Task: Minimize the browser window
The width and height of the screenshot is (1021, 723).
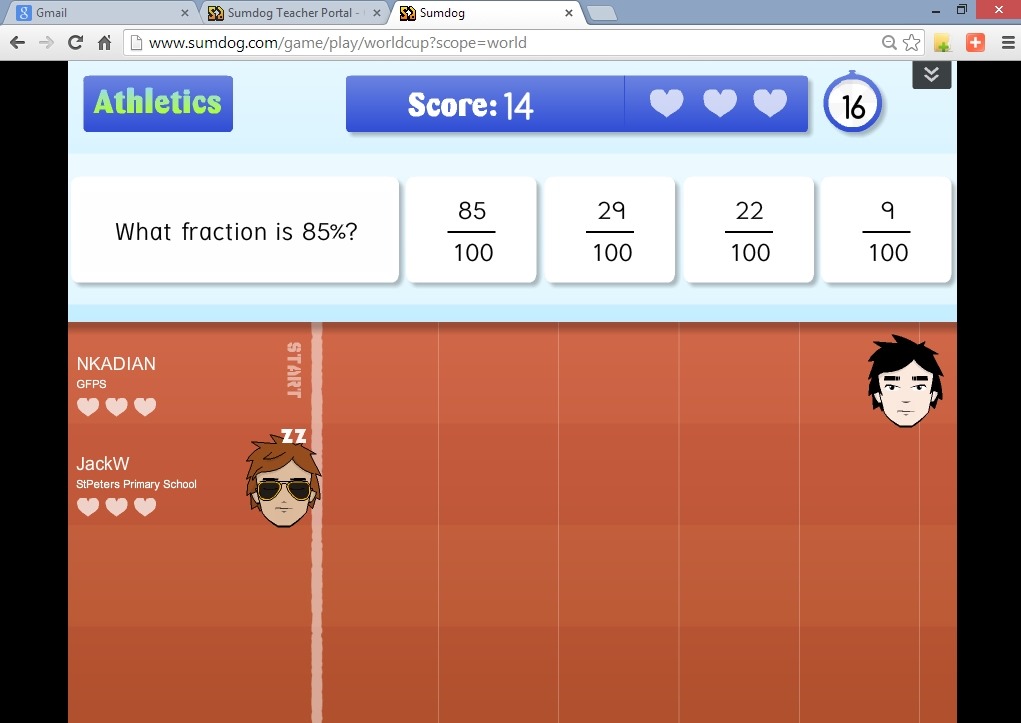Action: click(936, 11)
